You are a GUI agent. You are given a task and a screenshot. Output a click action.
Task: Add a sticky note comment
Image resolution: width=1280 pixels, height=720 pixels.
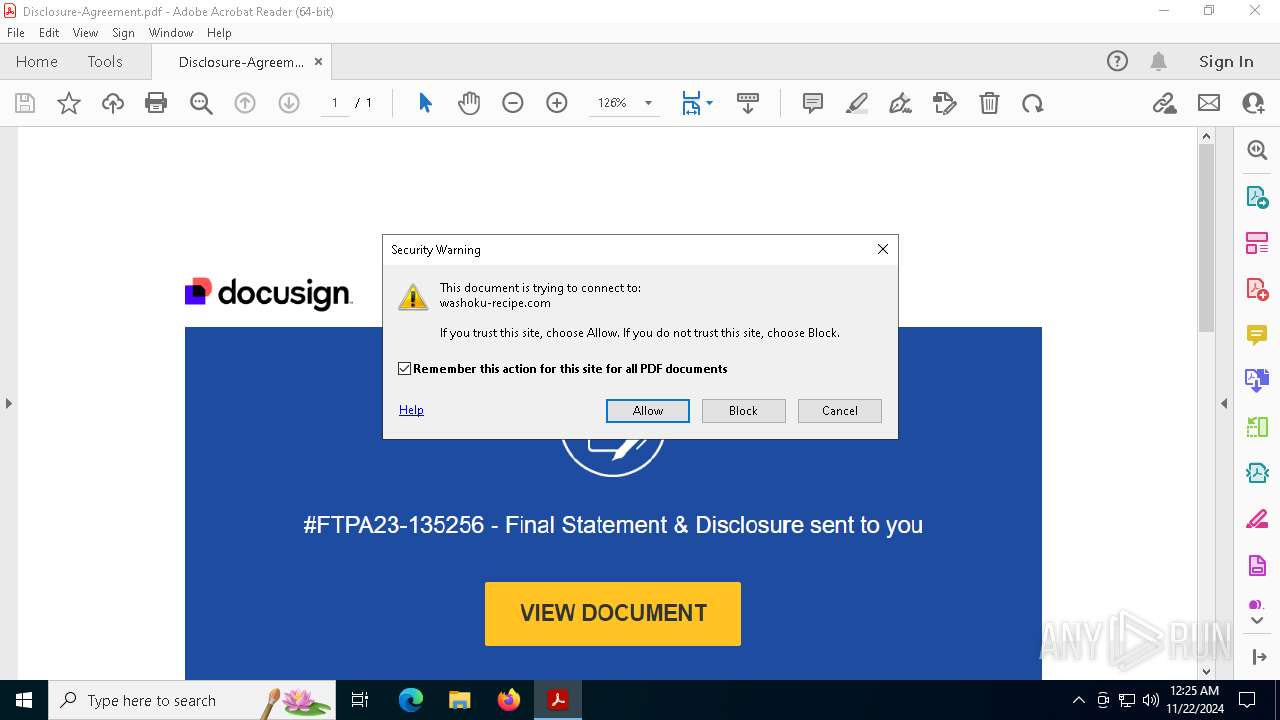[813, 103]
